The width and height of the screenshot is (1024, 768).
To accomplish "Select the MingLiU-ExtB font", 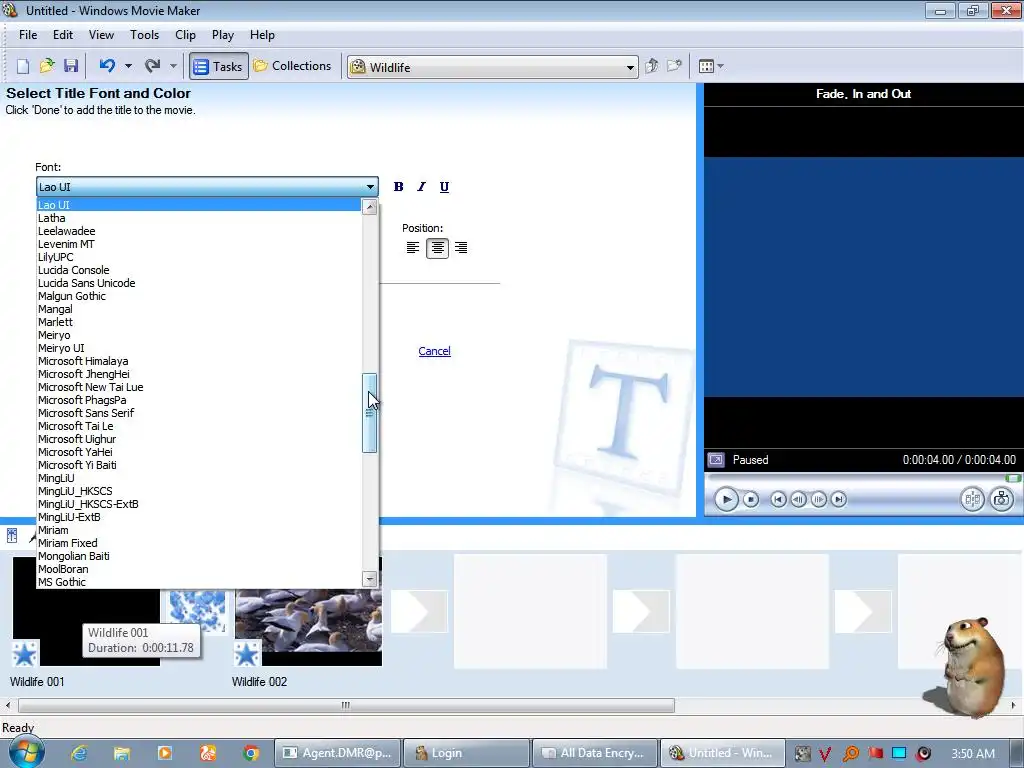I will [199, 517].
